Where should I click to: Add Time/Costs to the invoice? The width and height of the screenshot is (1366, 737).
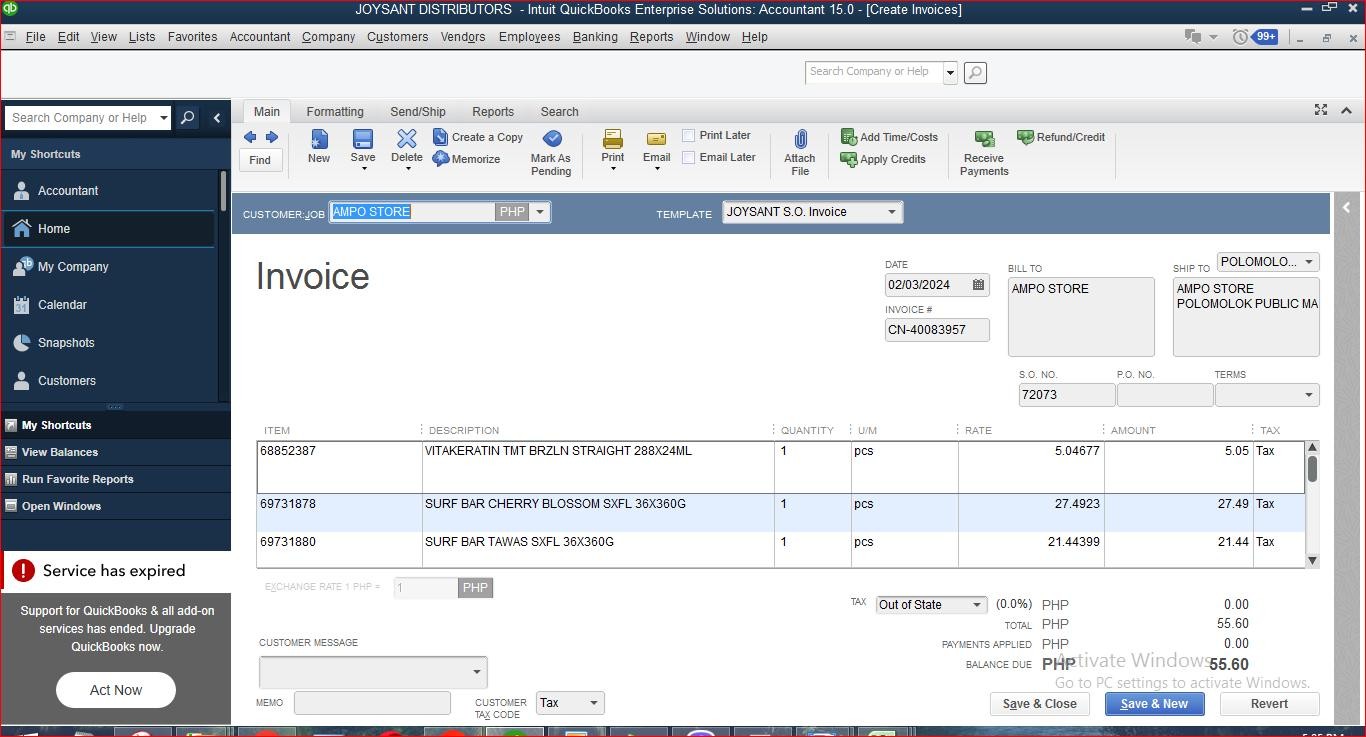coord(889,137)
